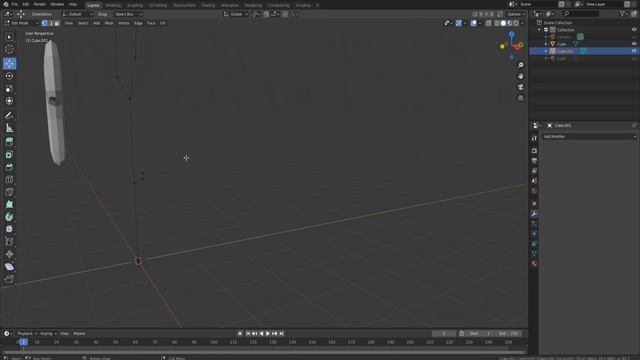
Task: Enable face select mode
Action: (57, 23)
